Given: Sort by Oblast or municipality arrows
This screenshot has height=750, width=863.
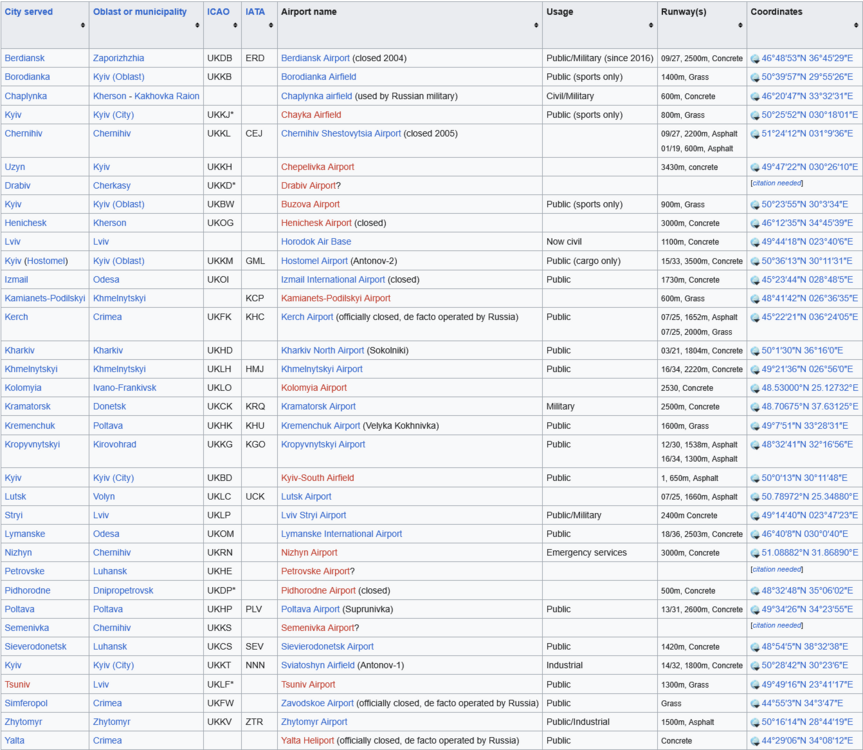Looking at the screenshot, I should tap(198, 25).
